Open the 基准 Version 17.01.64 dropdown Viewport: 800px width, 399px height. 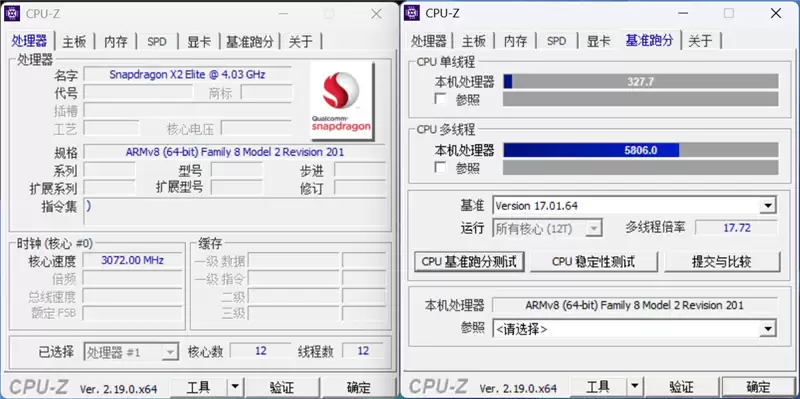click(x=767, y=206)
